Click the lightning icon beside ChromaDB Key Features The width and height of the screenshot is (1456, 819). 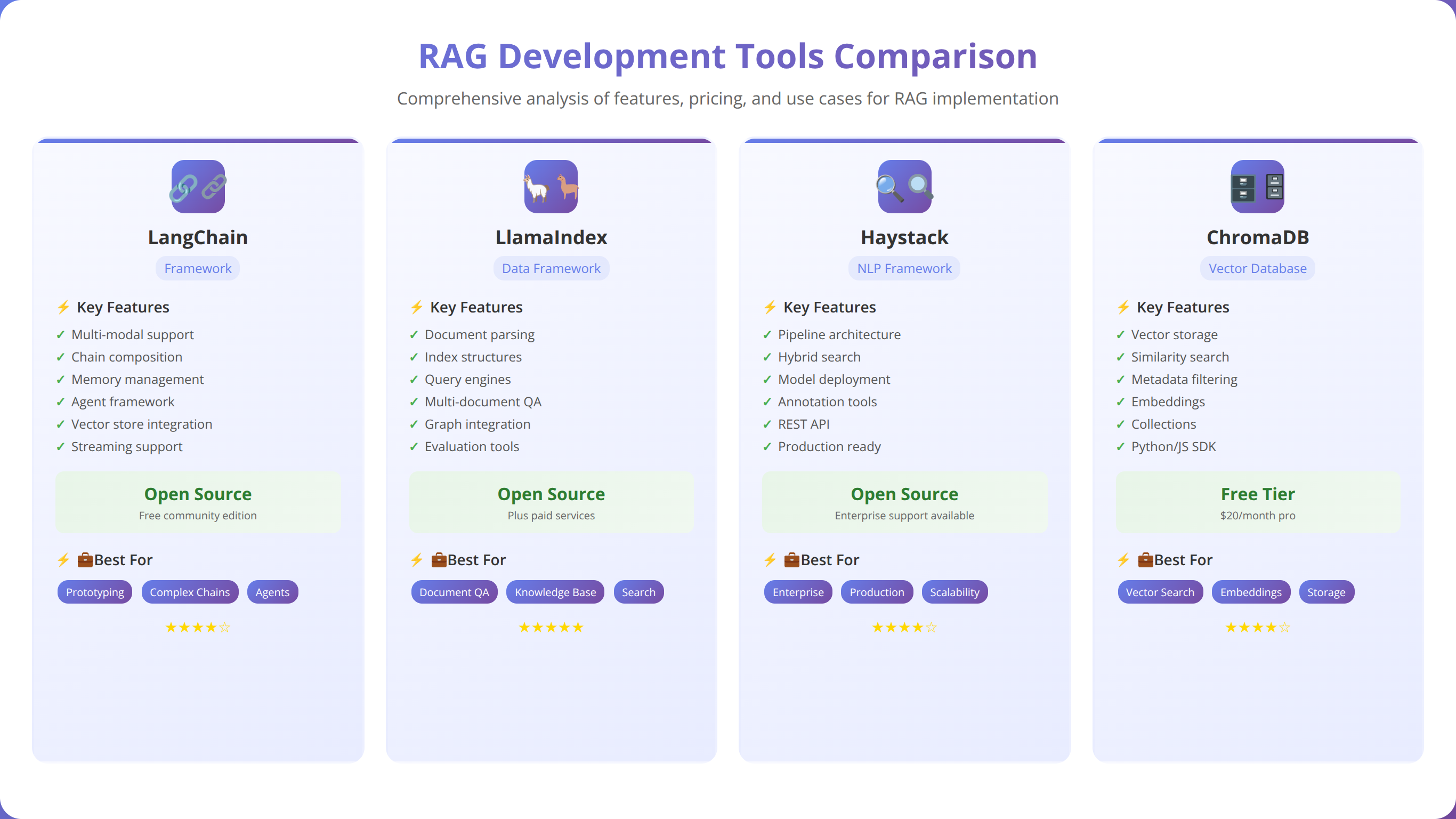[1123, 307]
